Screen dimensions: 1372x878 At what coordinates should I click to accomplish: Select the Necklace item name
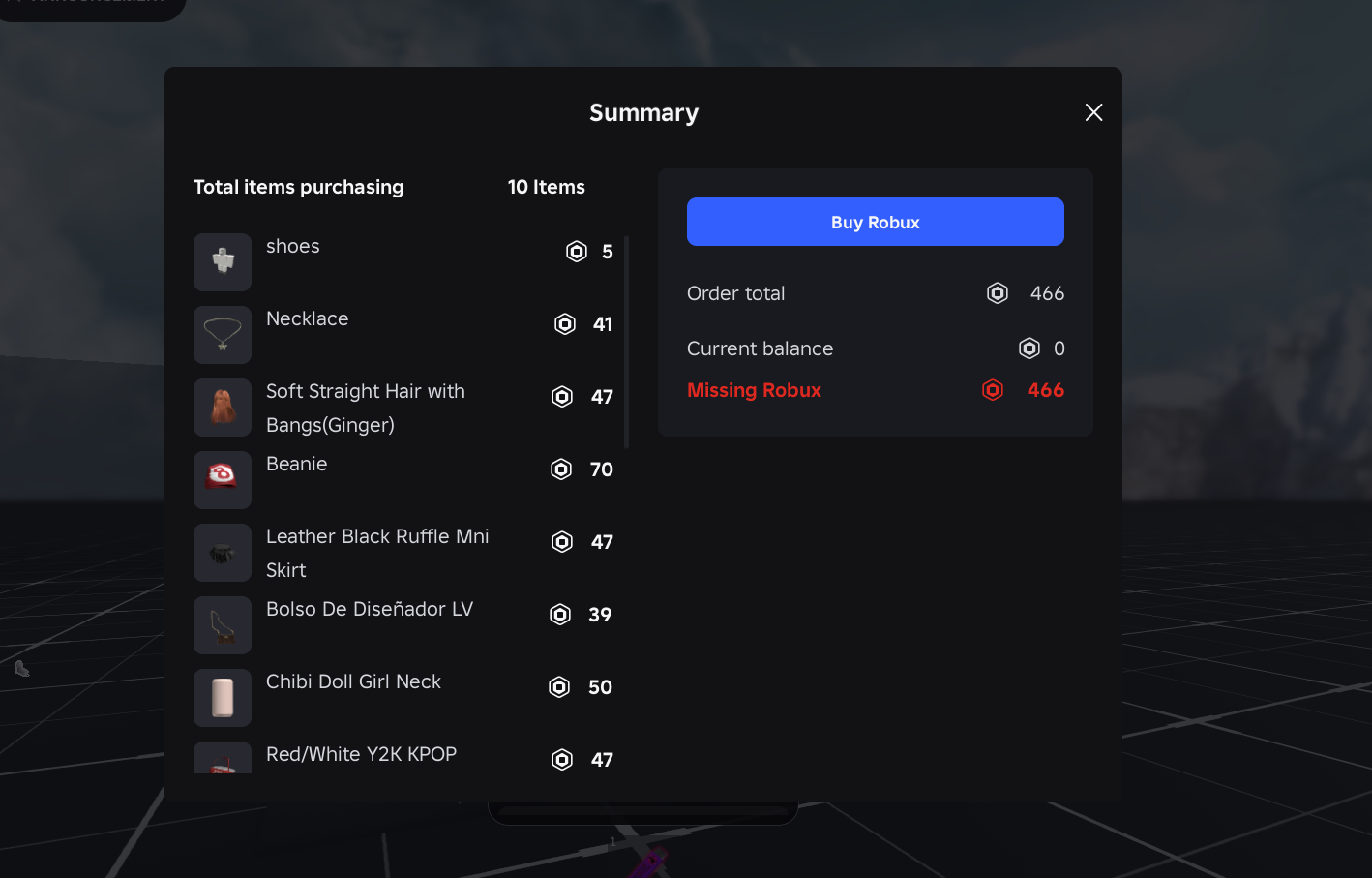tap(308, 318)
